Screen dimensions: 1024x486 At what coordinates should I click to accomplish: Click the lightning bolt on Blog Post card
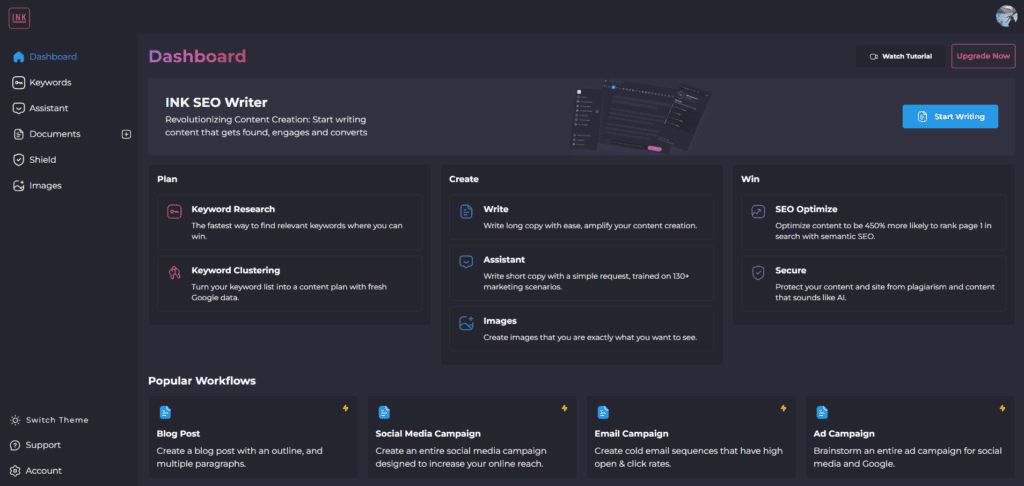point(346,408)
